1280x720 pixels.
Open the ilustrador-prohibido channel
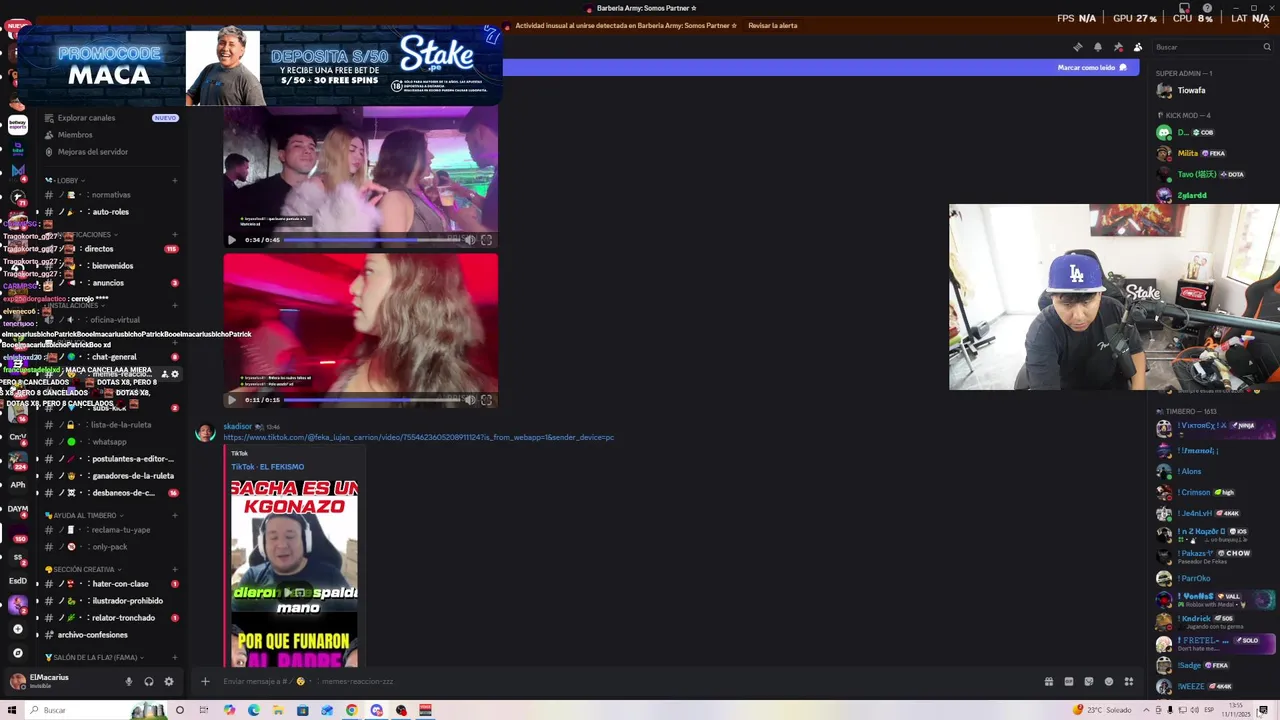tap(110, 601)
